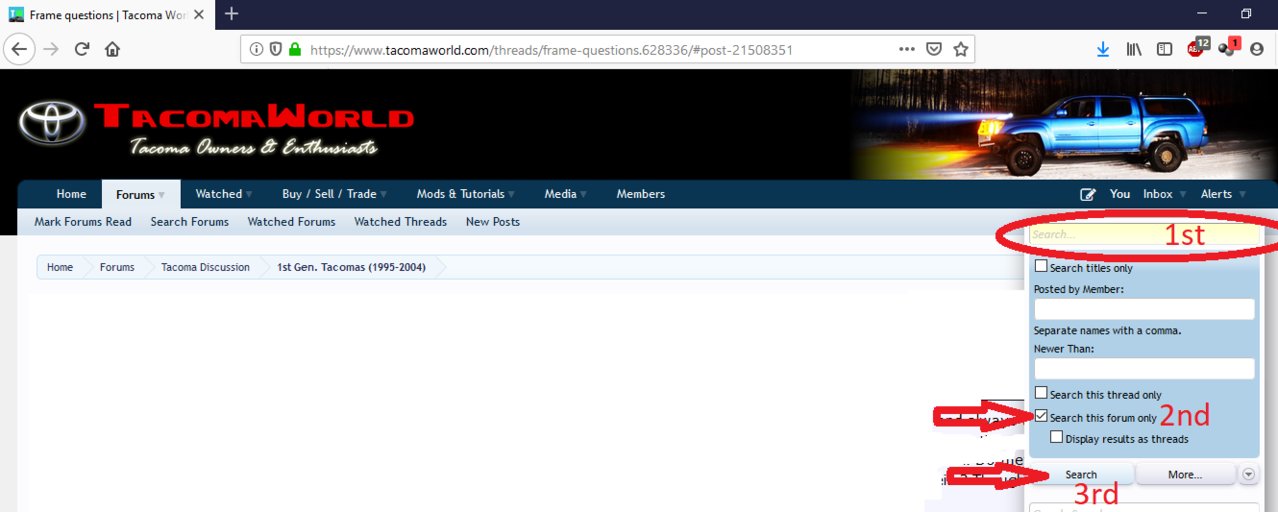The image size is (1278, 512).
Task: Open Mods & Tutorials dropdown
Action: coord(512,194)
